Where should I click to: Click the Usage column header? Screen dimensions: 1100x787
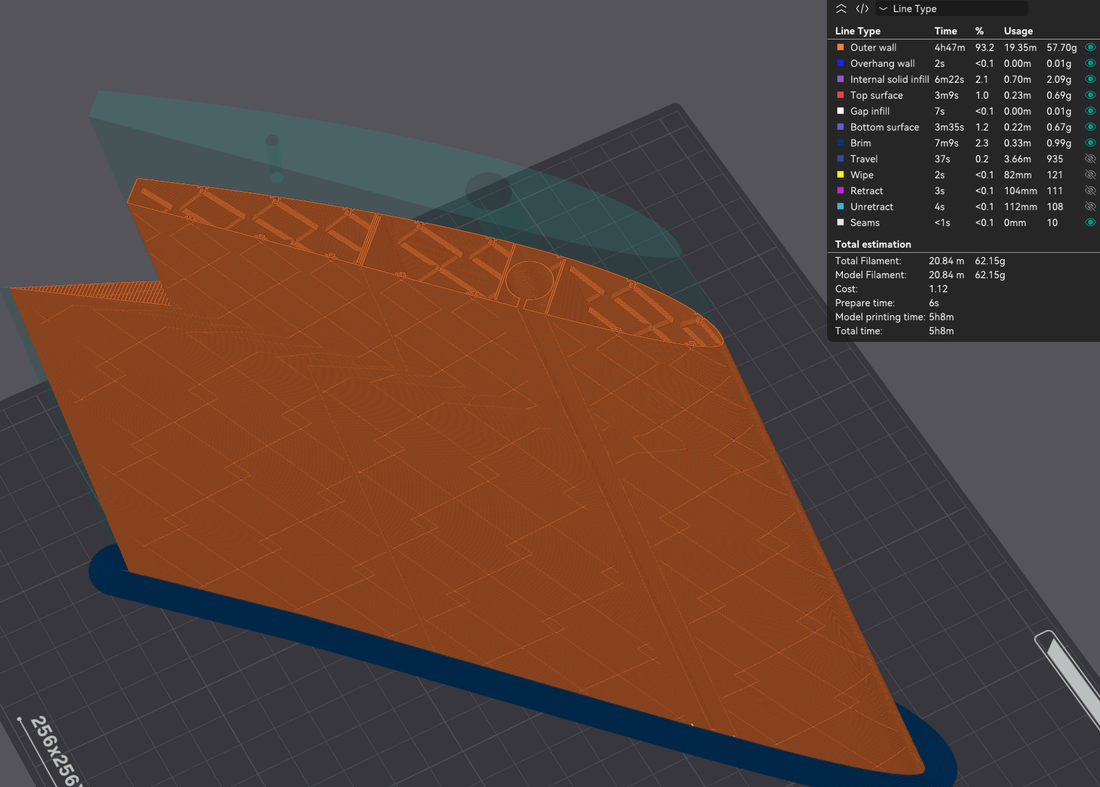pyautogui.click(x=1018, y=31)
